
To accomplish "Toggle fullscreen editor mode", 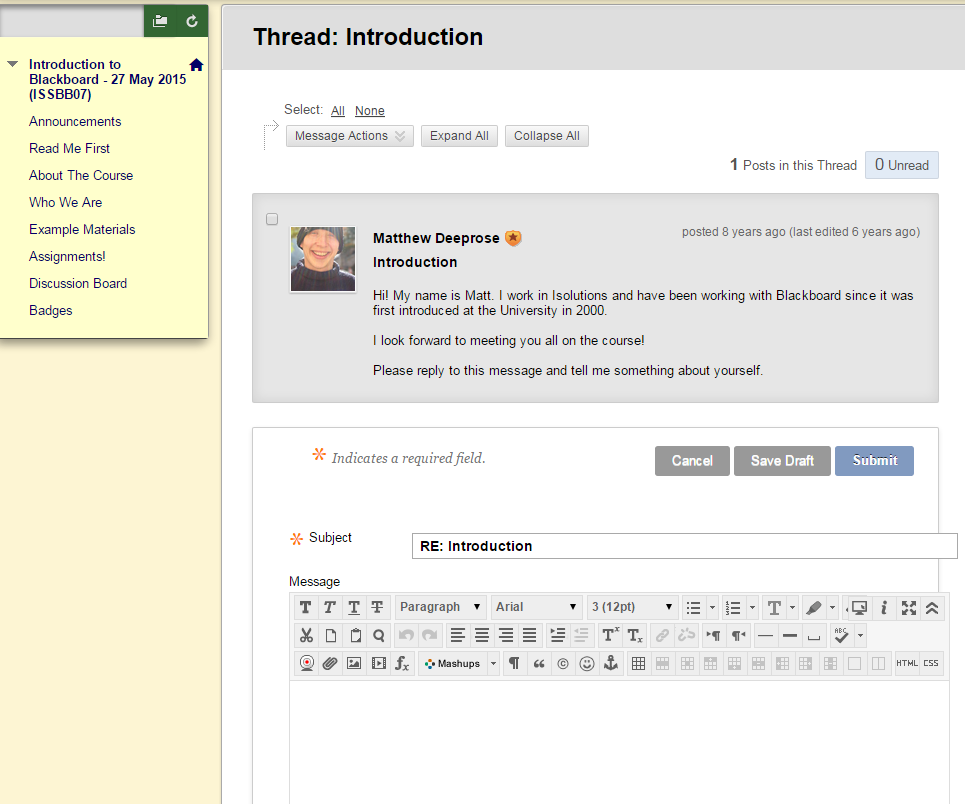I will coord(908,607).
